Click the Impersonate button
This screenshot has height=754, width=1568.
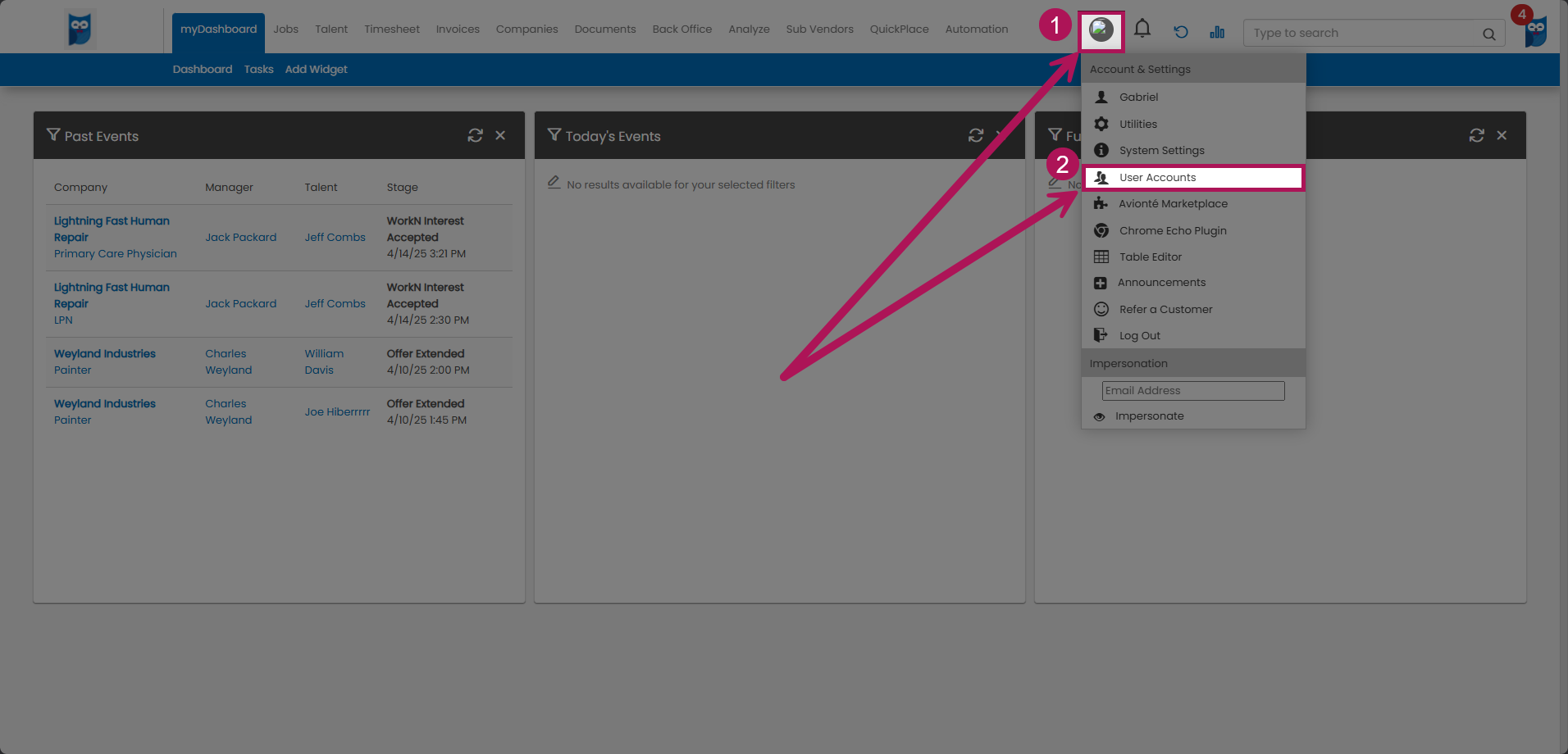(1149, 416)
